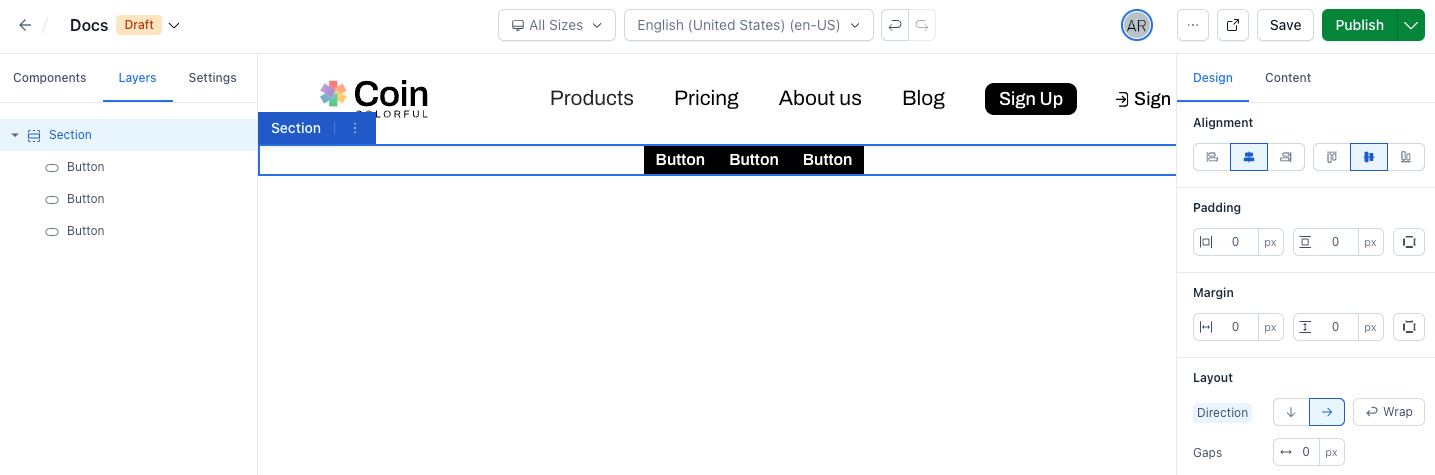Click the back arrow icon
Viewport: 1435px width, 475px height.
(x=25, y=25)
